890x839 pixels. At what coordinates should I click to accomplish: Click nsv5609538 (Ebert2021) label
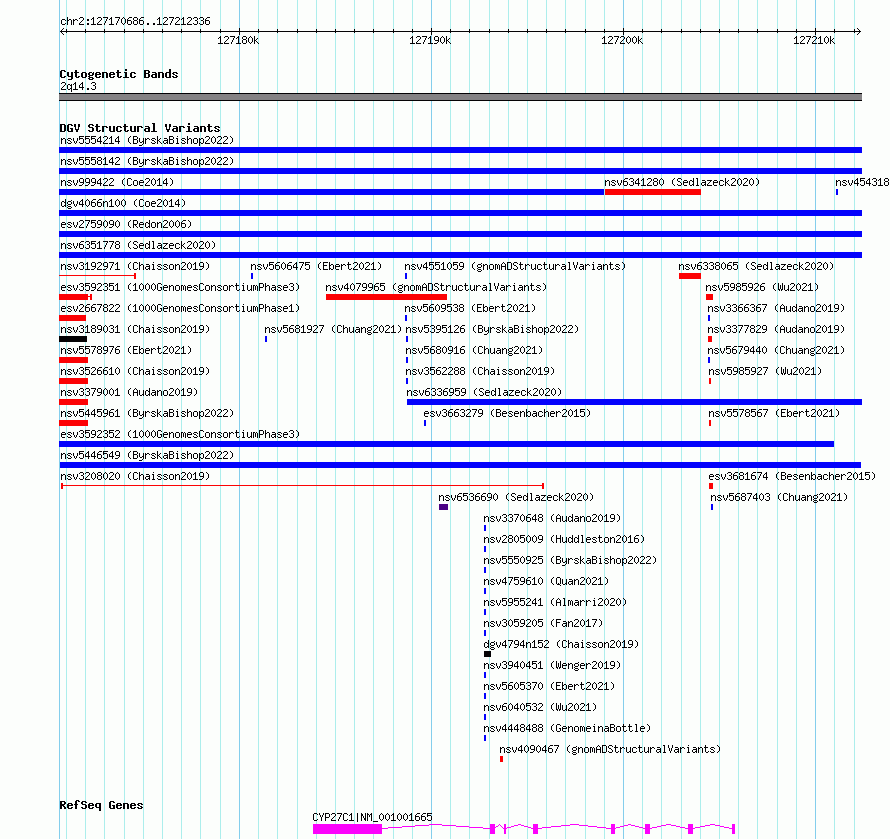point(470,308)
